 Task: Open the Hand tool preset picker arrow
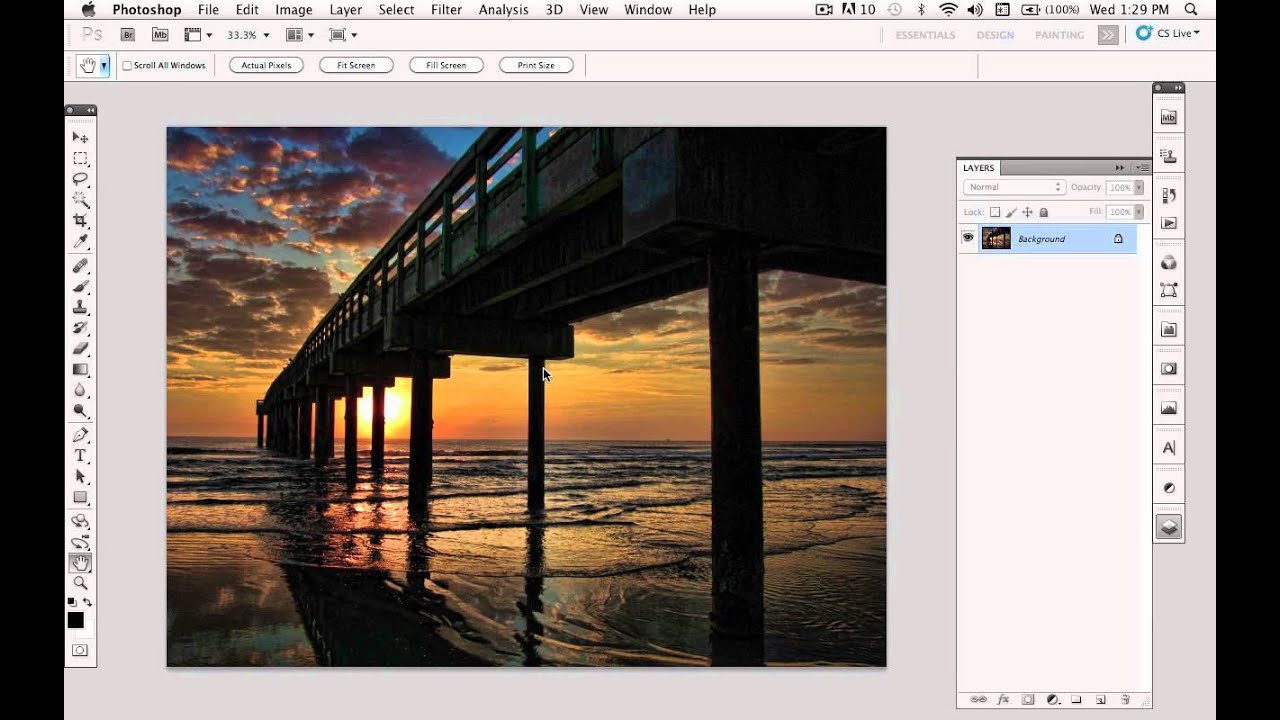pyautogui.click(x=104, y=65)
